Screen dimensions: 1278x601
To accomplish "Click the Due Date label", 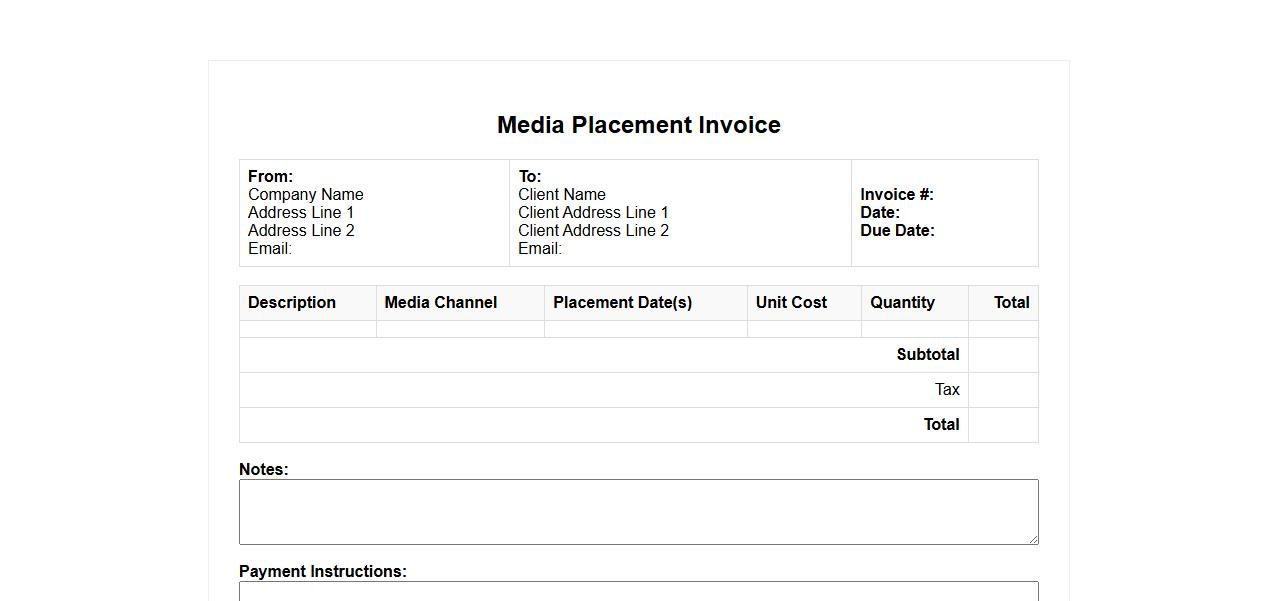I will click(x=897, y=231).
